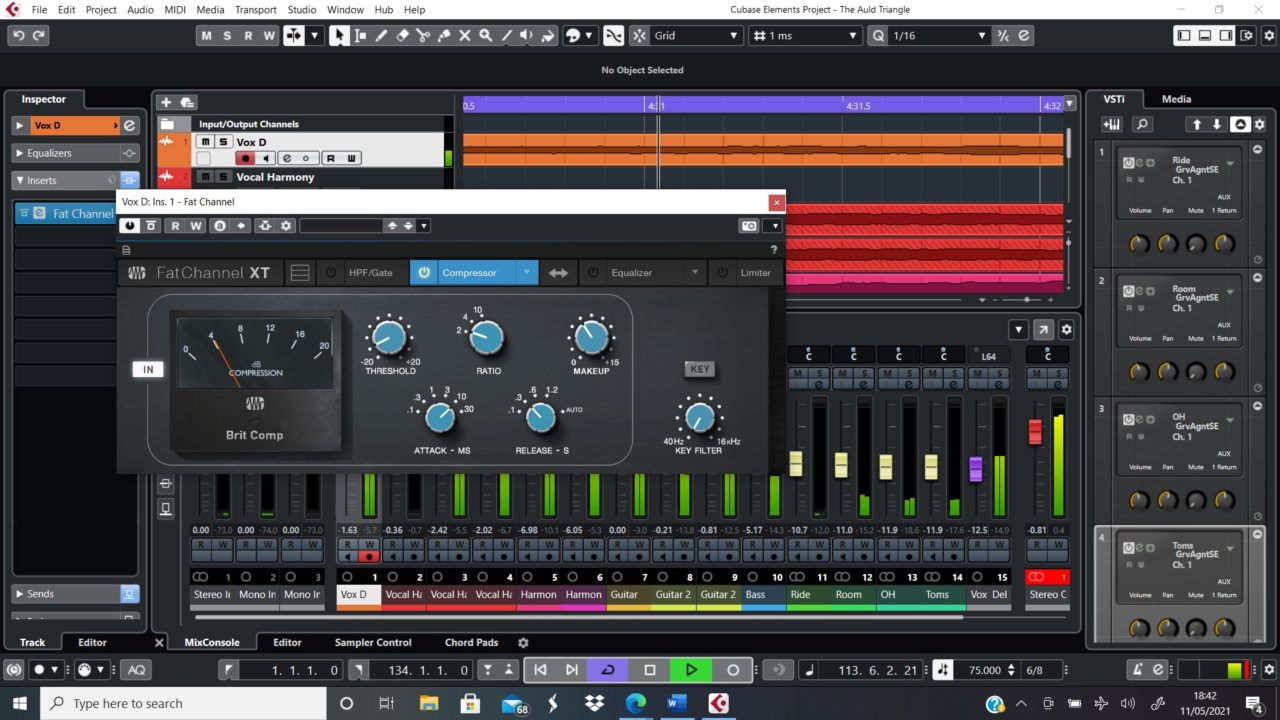Toggle the metronome click button
This screenshot has height=720, width=1280.
click(1137, 670)
